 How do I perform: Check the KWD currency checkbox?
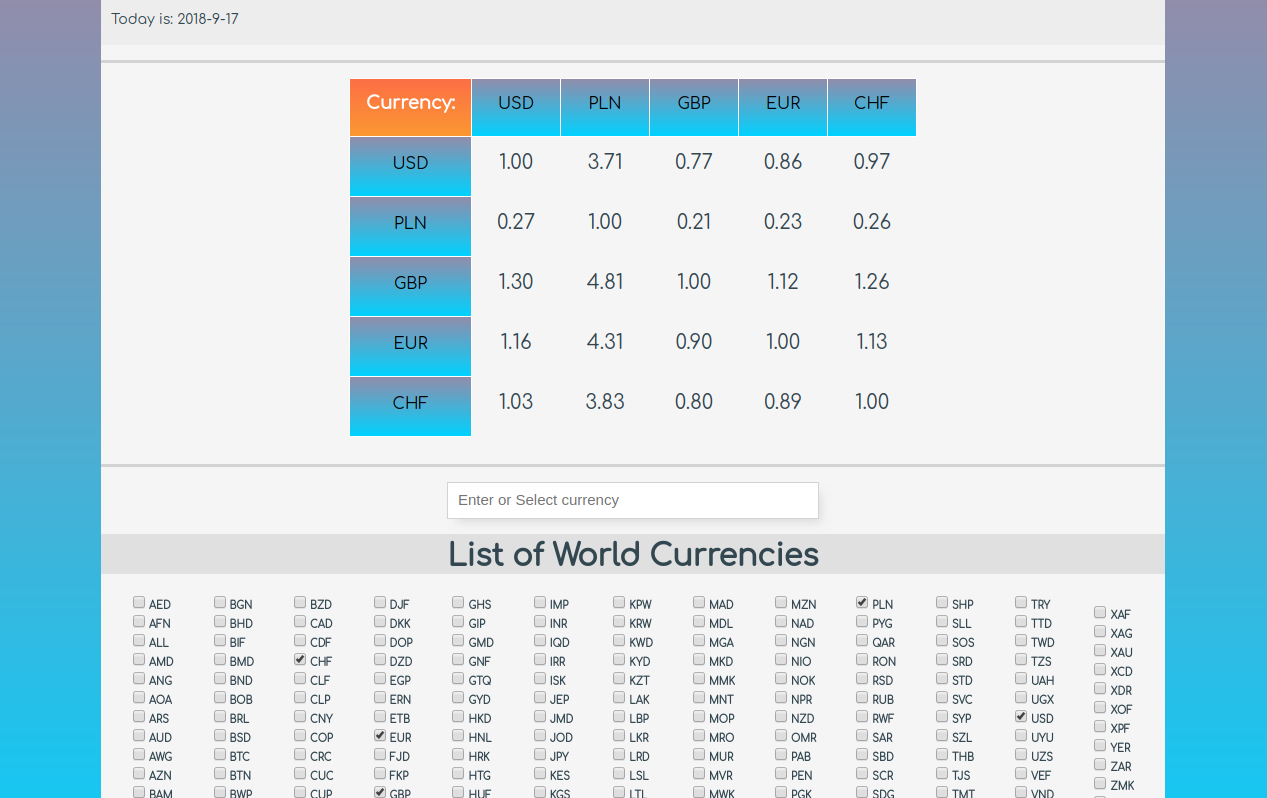pyautogui.click(x=619, y=640)
